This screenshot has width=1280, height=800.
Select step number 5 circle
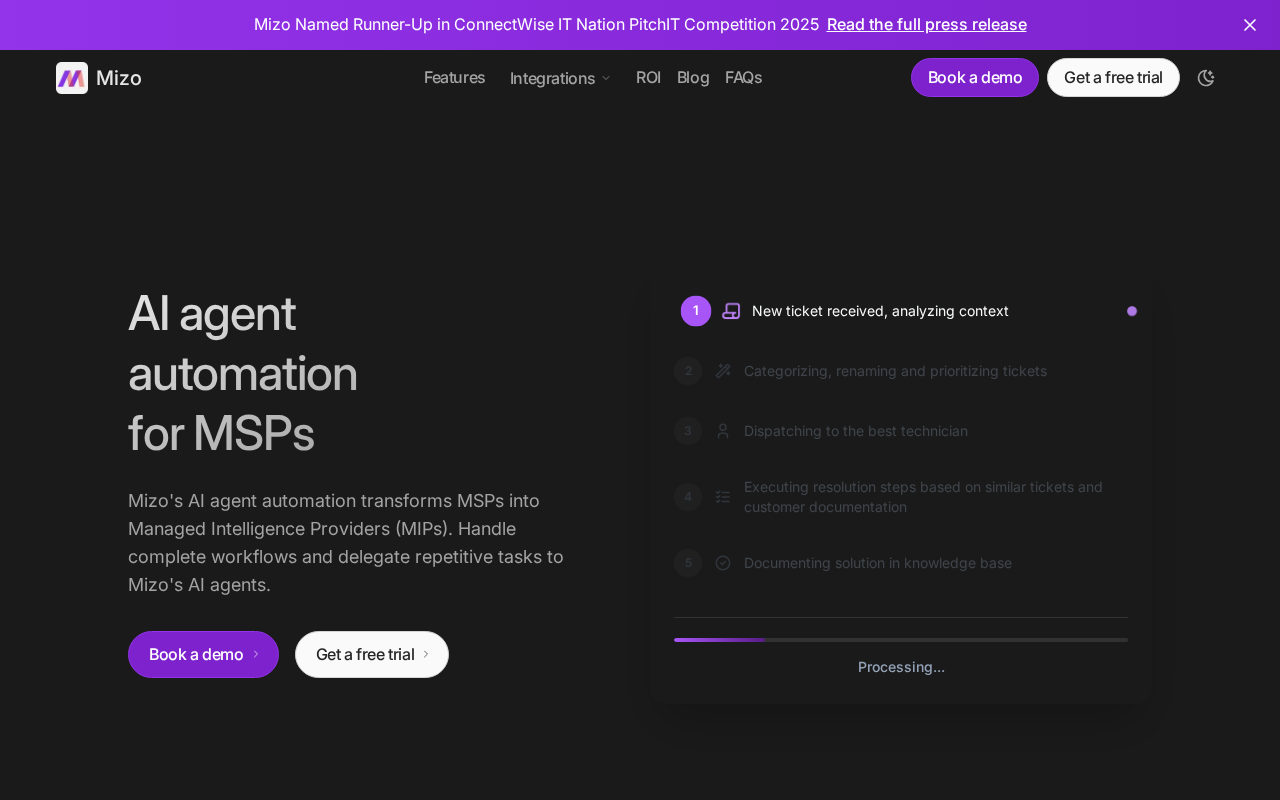click(688, 563)
